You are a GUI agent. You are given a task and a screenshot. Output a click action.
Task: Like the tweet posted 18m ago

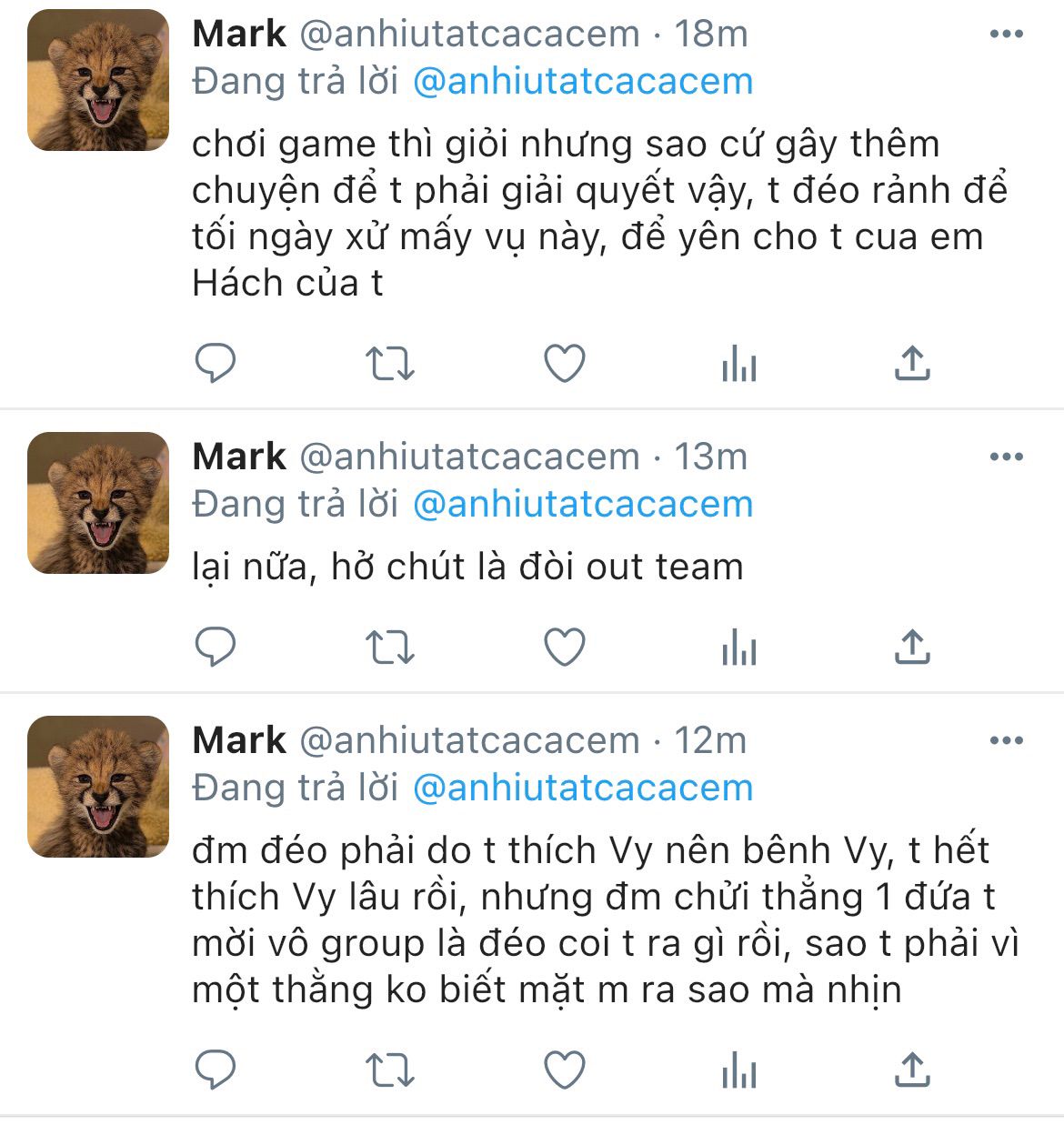tap(564, 365)
